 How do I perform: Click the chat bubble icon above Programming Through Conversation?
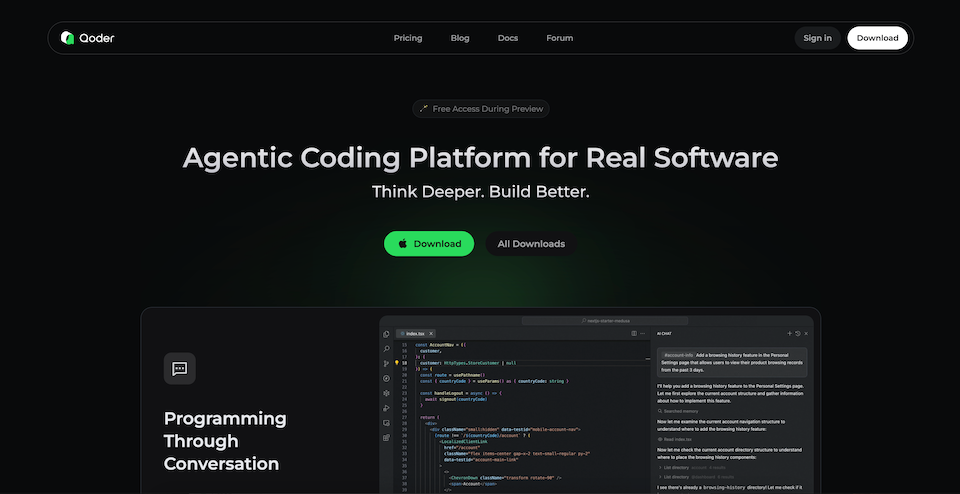pos(179,369)
